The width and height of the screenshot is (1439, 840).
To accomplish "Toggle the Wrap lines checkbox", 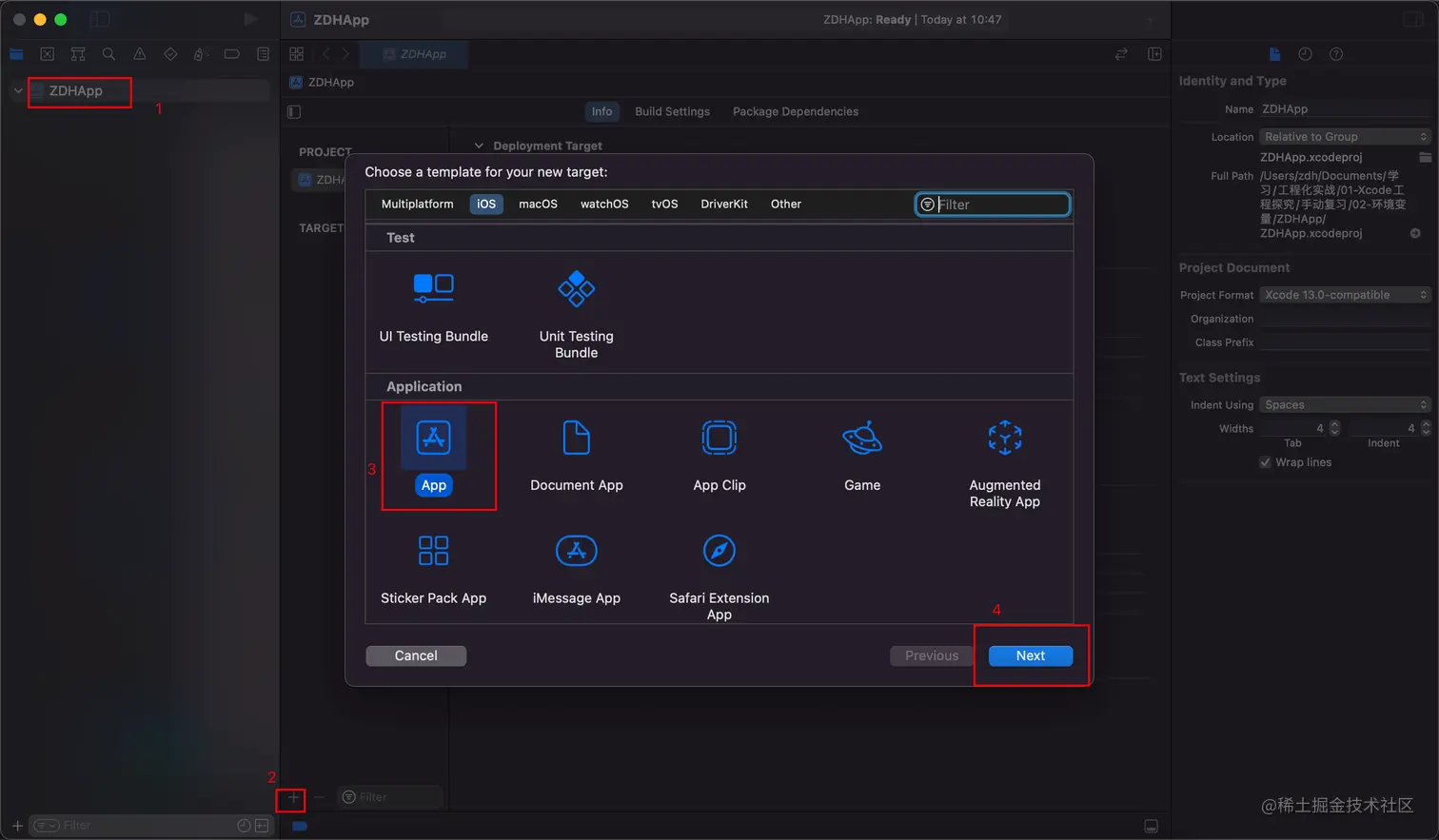I will coord(1265,462).
